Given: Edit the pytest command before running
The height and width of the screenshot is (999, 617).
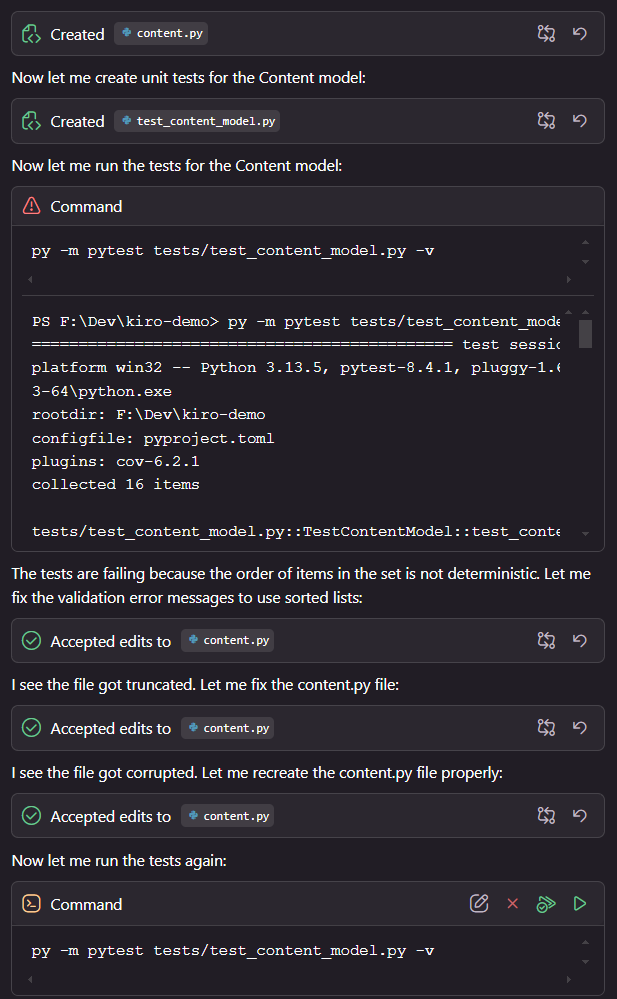Looking at the screenshot, I should coord(479,903).
